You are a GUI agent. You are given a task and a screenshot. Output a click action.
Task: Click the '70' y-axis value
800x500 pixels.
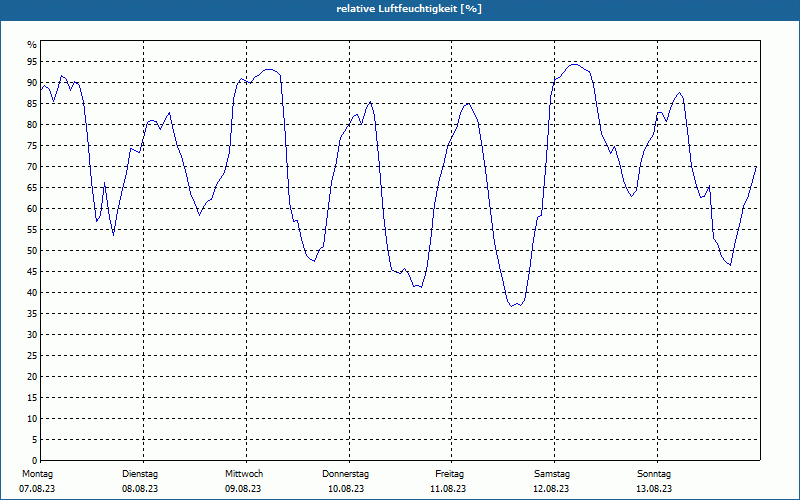pyautogui.click(x=32, y=166)
